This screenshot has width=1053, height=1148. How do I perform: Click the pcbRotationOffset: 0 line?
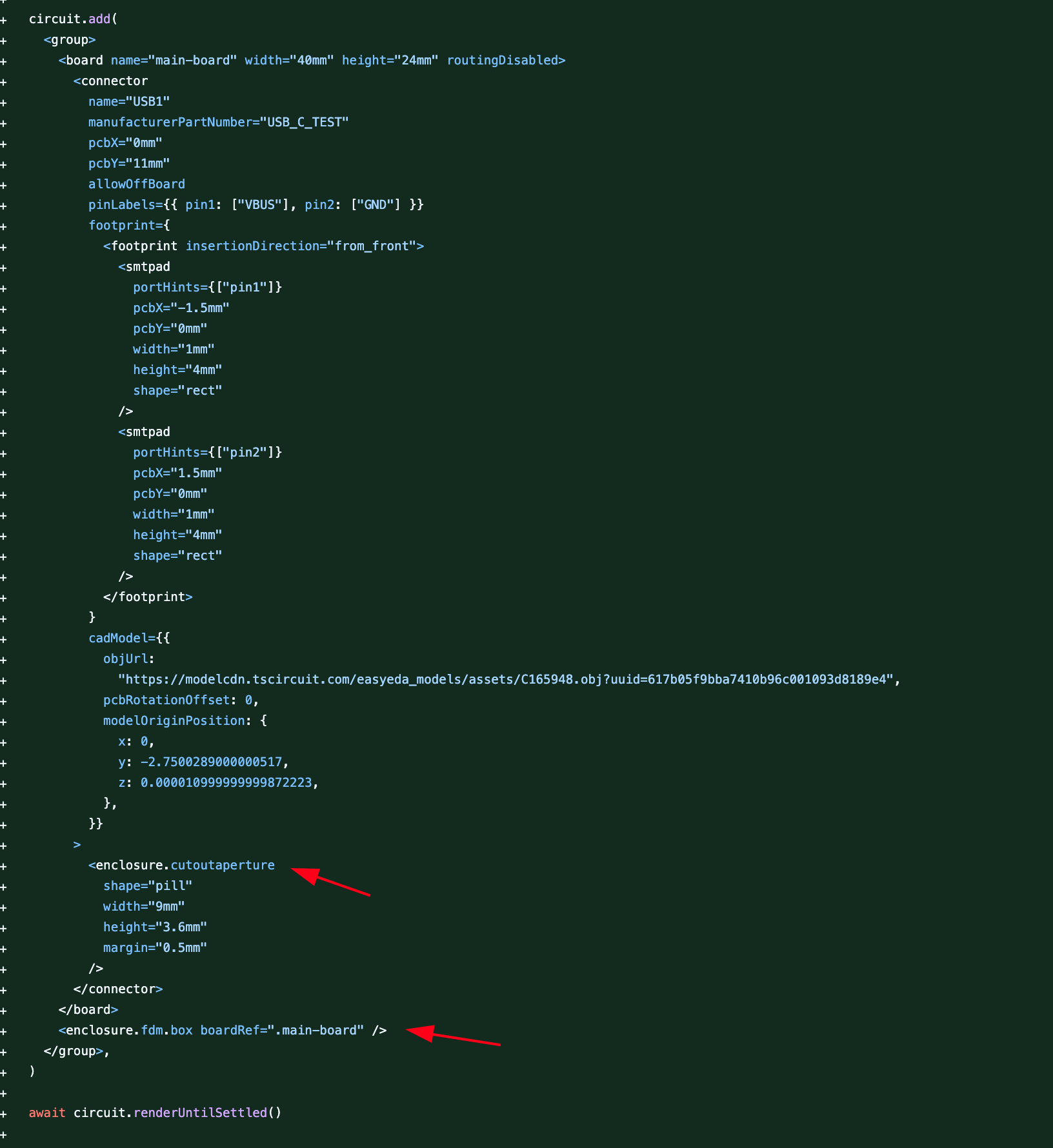(181, 700)
